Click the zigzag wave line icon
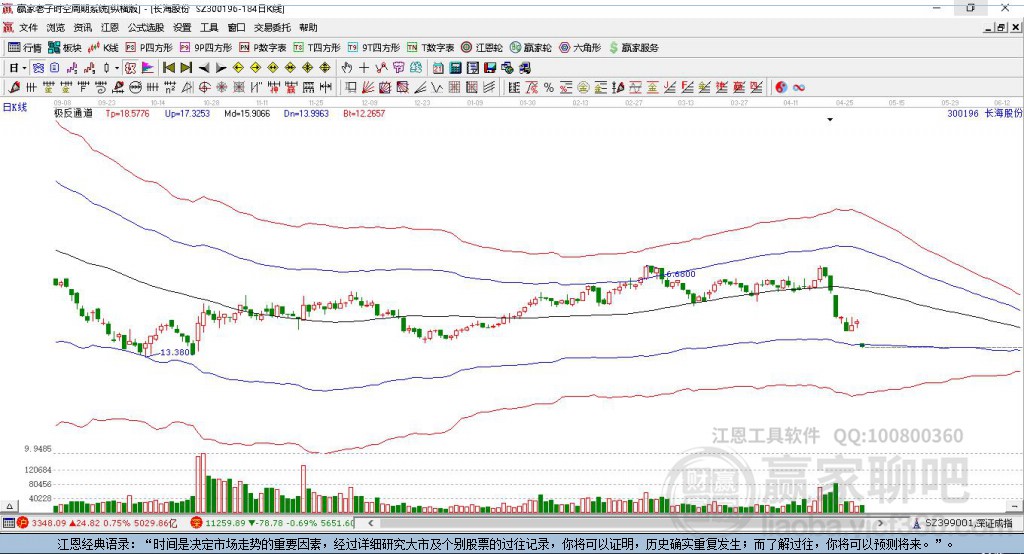The image size is (1024, 554). [437, 88]
